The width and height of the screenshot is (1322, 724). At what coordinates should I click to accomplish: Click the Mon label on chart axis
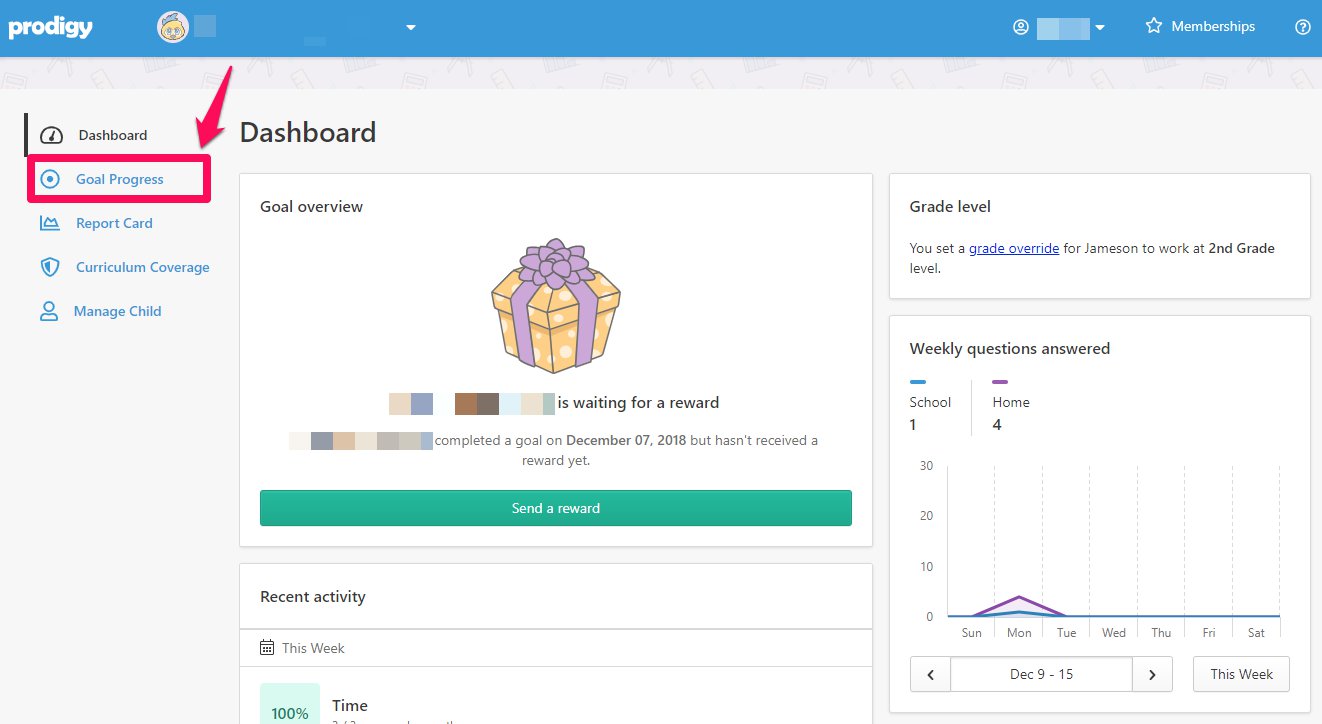(x=1019, y=633)
